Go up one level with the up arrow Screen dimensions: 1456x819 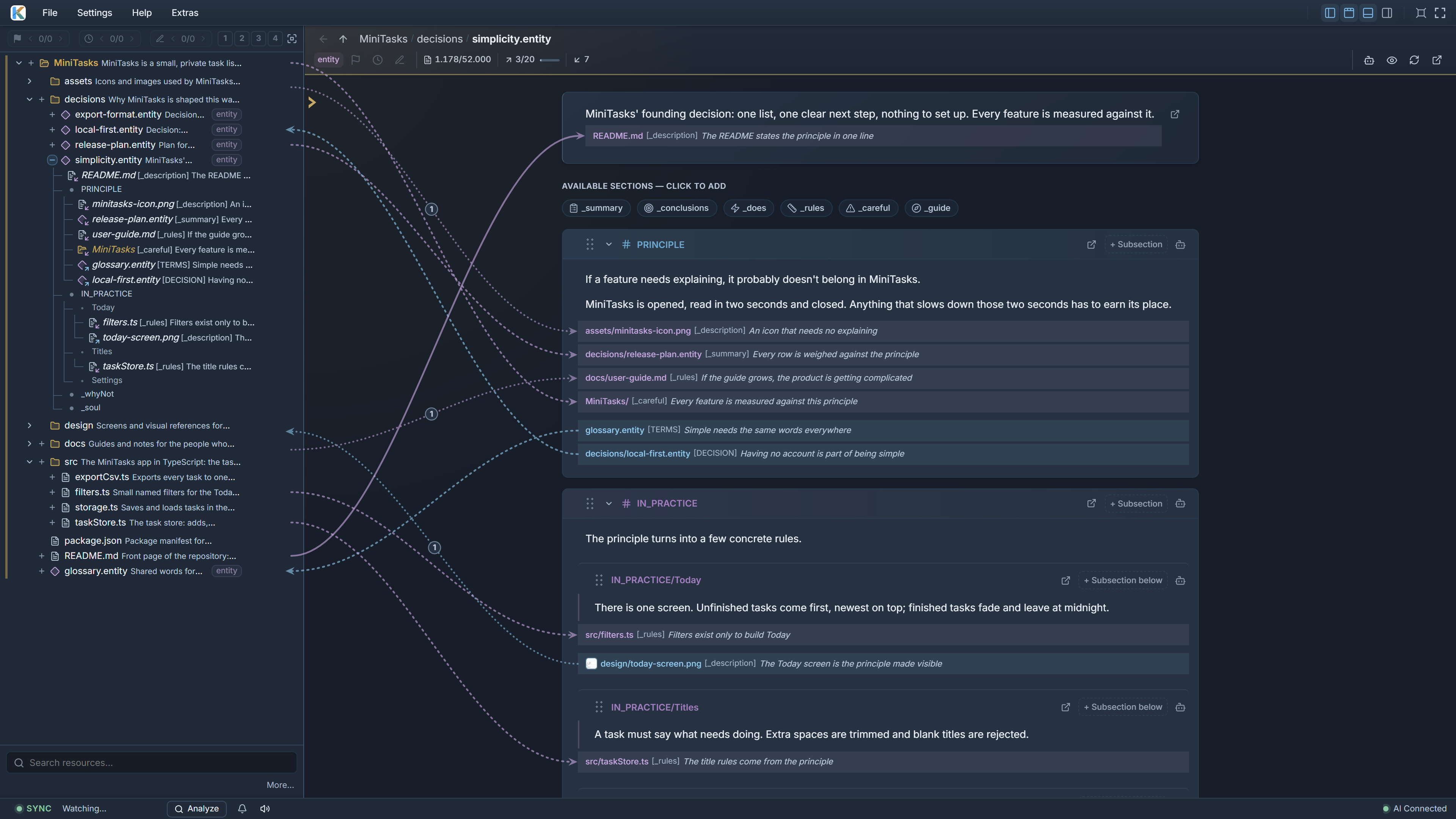pos(343,39)
